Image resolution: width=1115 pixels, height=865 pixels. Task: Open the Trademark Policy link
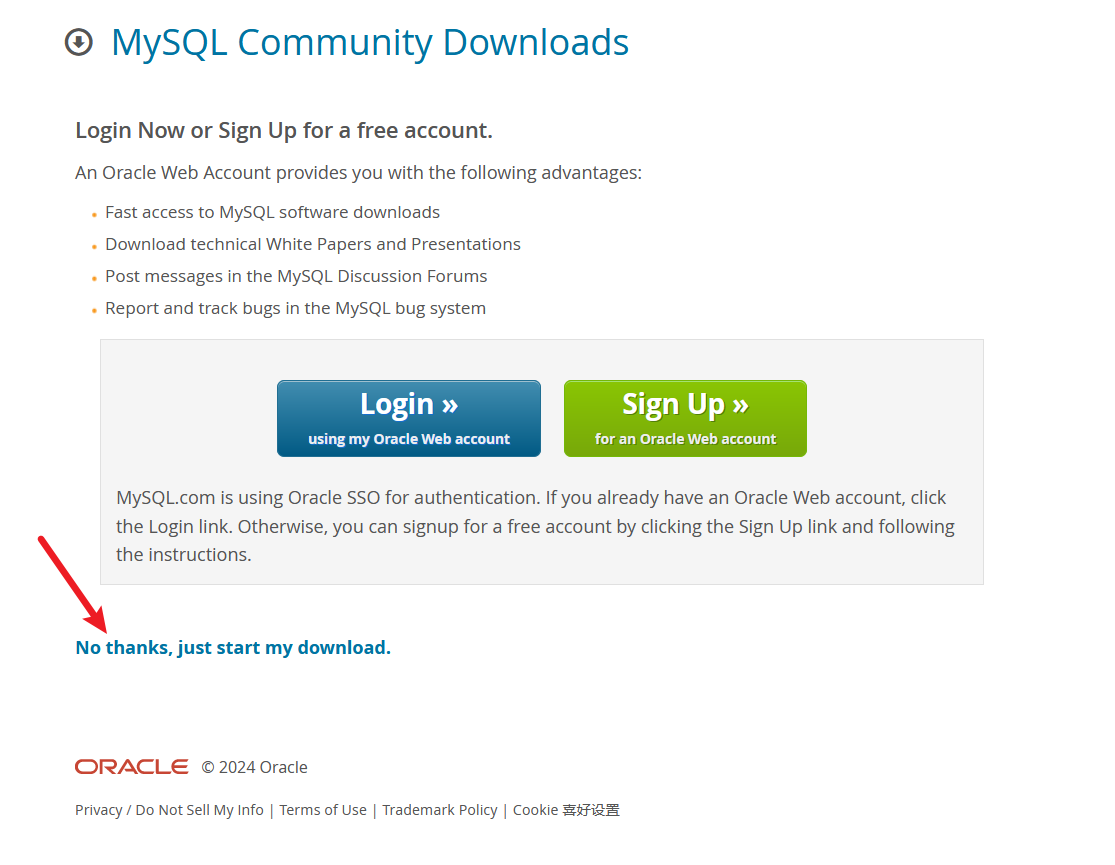pos(440,810)
